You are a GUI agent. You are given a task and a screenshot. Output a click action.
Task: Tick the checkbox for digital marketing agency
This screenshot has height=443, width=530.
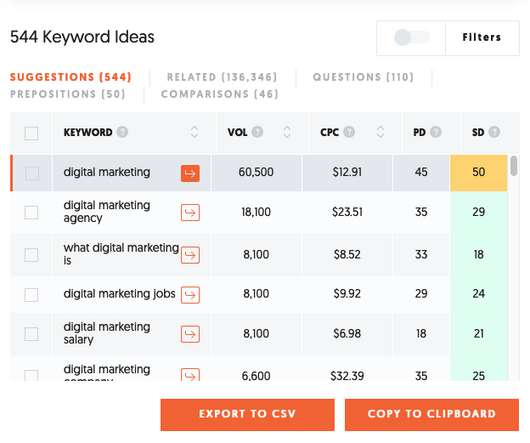pyautogui.click(x=31, y=213)
